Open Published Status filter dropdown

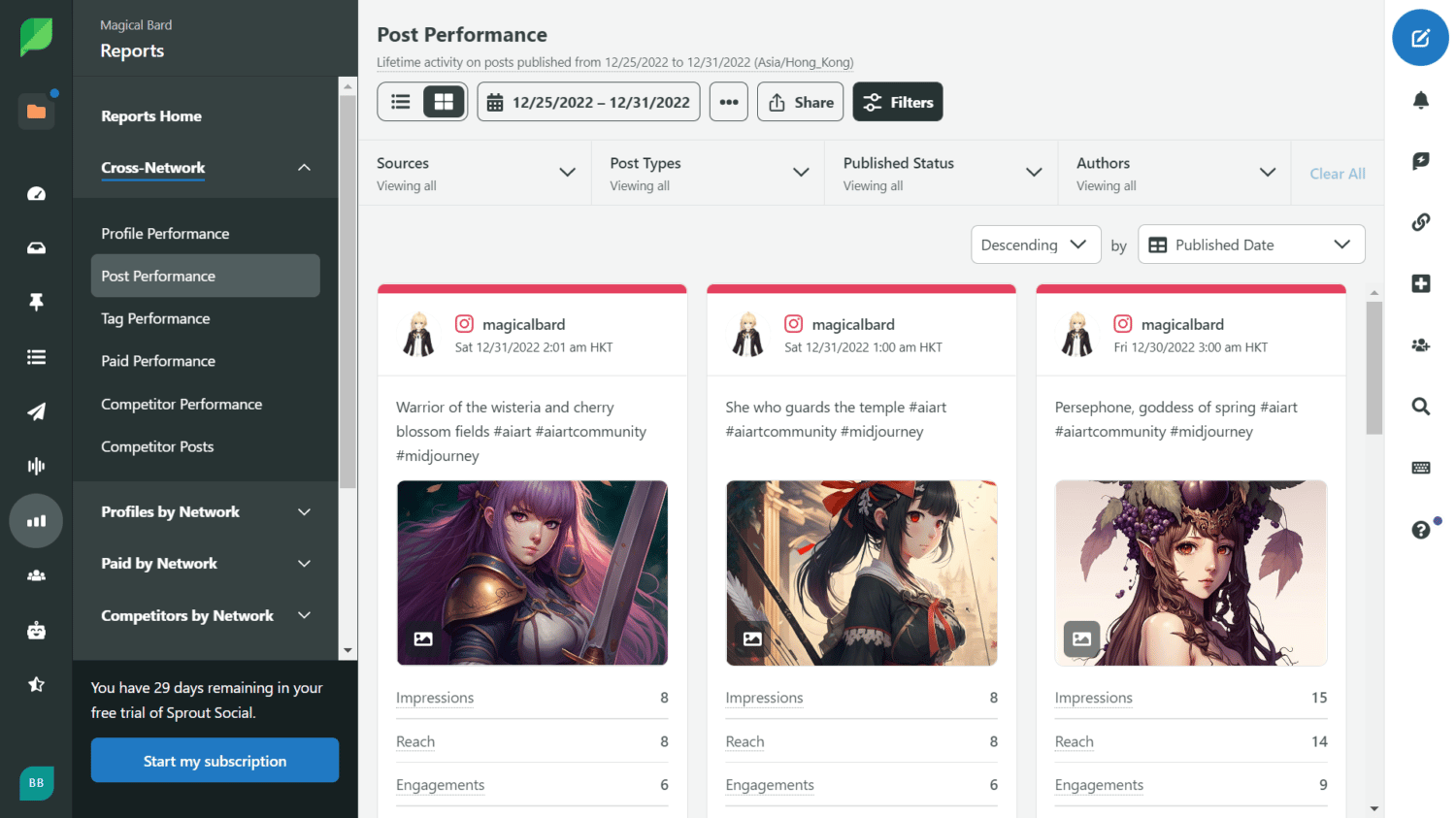942,173
